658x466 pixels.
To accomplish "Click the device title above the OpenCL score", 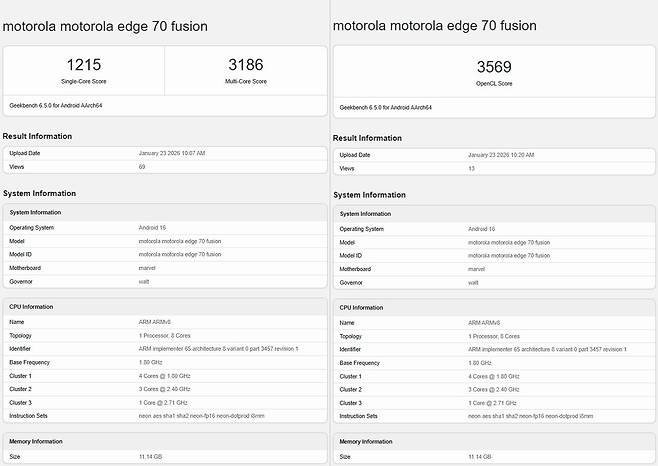I will tap(434, 25).
